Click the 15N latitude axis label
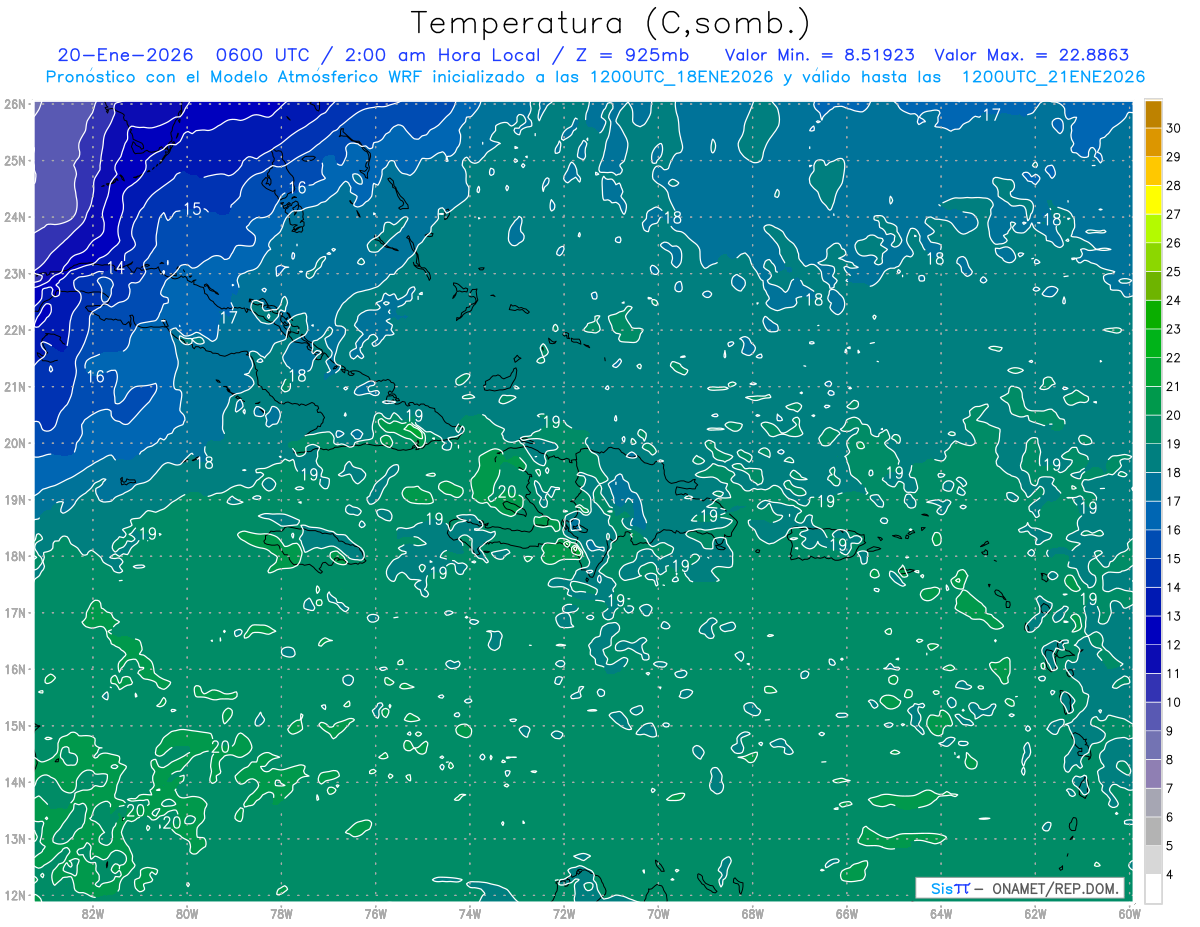 15,725
